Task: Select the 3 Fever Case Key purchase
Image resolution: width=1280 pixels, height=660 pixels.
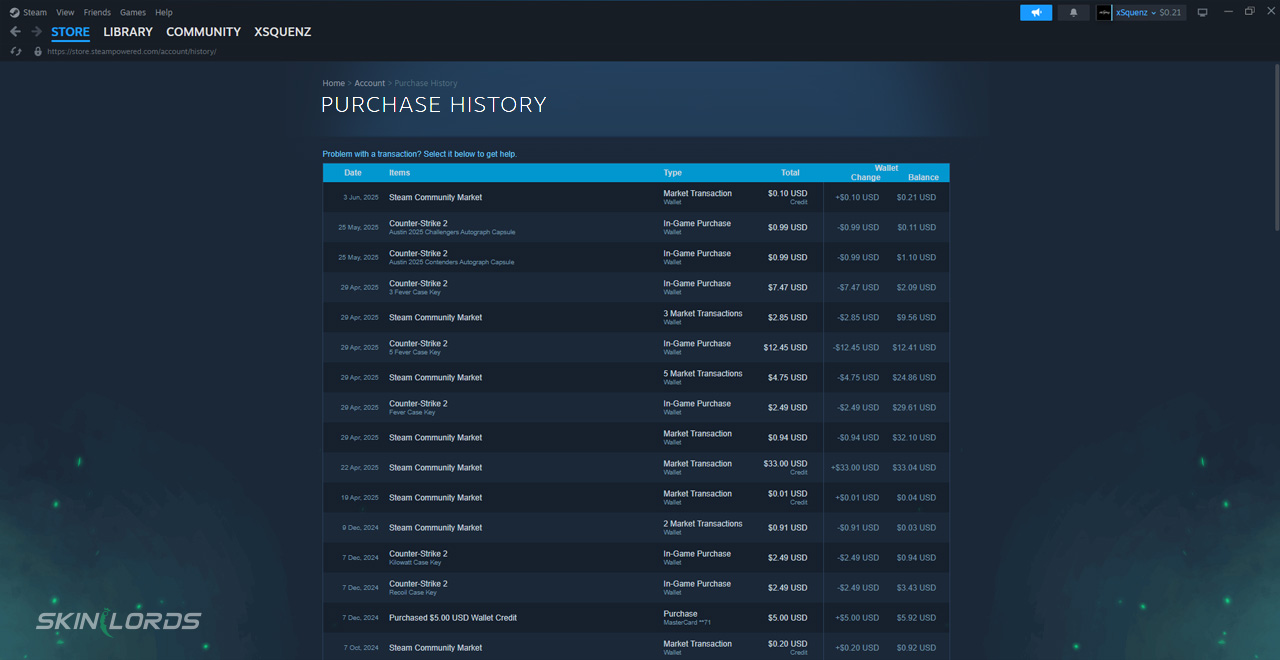Action: (x=636, y=287)
